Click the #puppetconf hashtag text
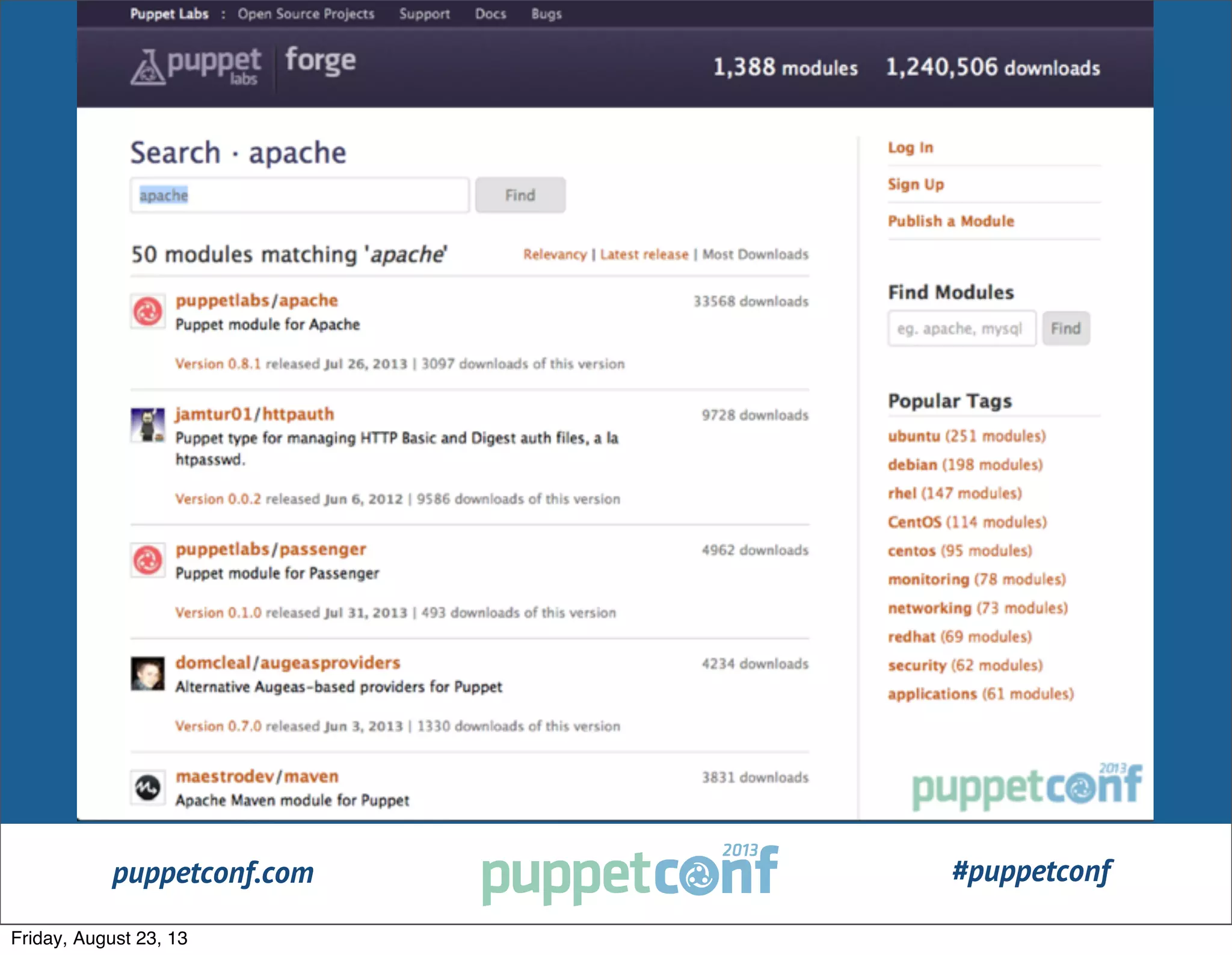 (x=1032, y=872)
